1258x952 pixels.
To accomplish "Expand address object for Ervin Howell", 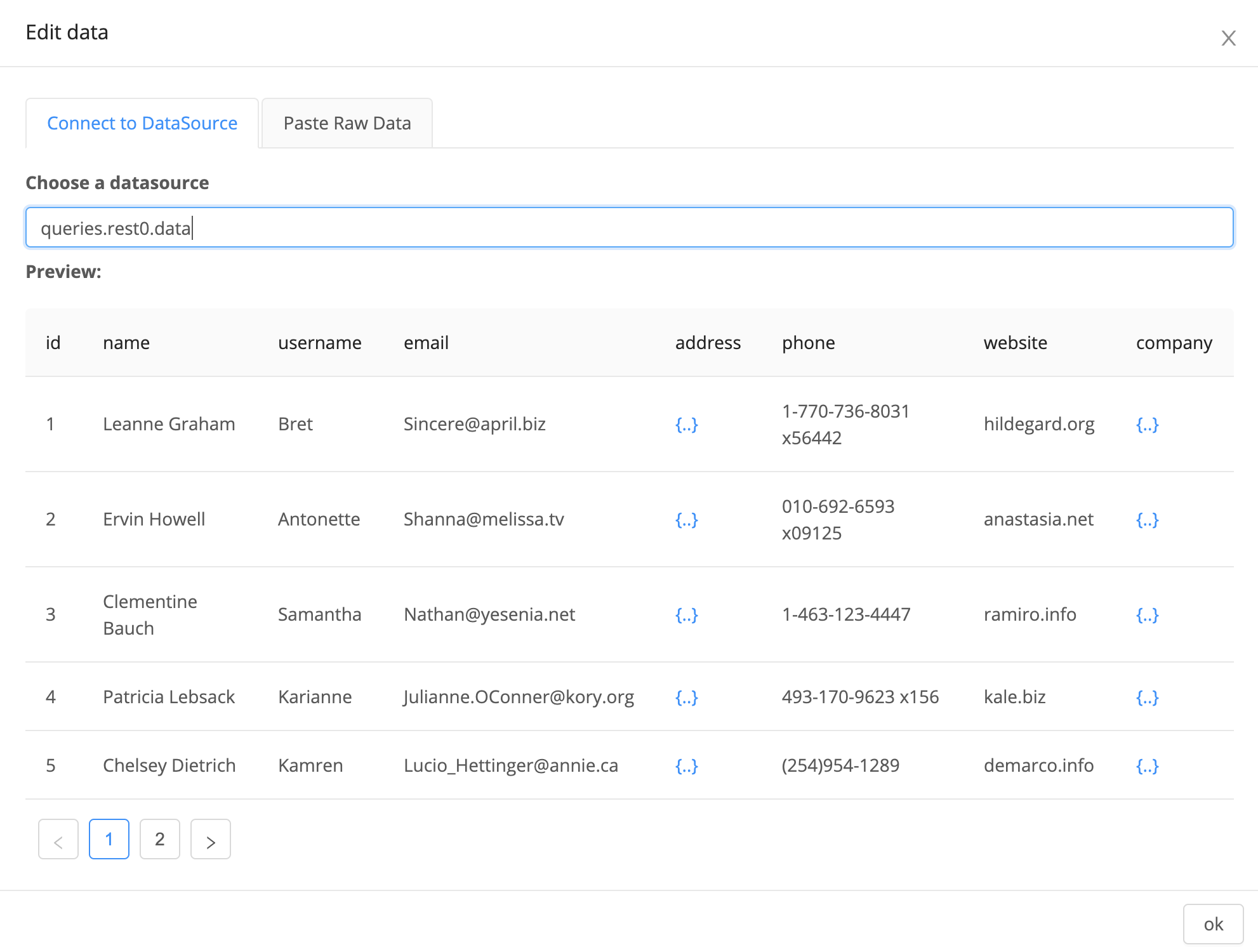I will point(687,519).
